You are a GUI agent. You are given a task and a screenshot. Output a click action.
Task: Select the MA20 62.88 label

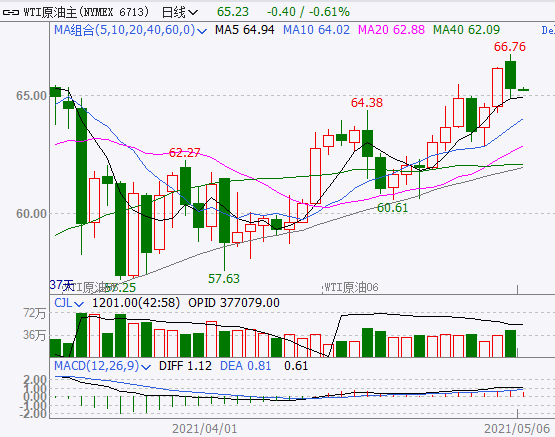coord(391,30)
